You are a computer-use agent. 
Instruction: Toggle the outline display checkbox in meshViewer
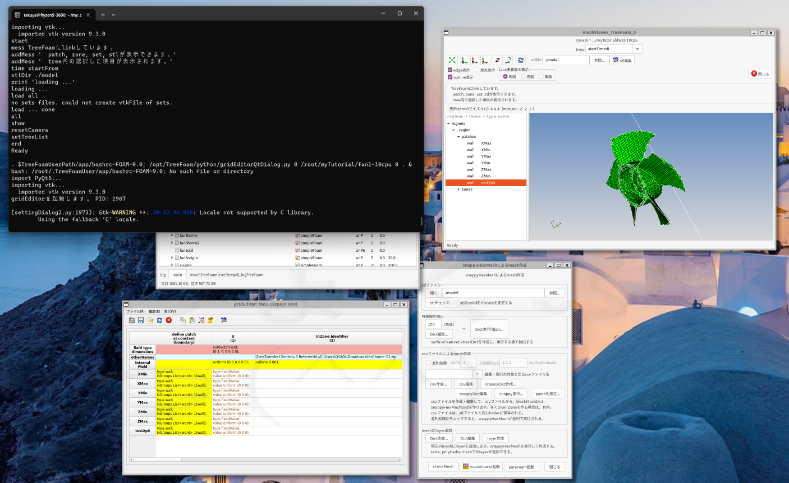click(450, 77)
